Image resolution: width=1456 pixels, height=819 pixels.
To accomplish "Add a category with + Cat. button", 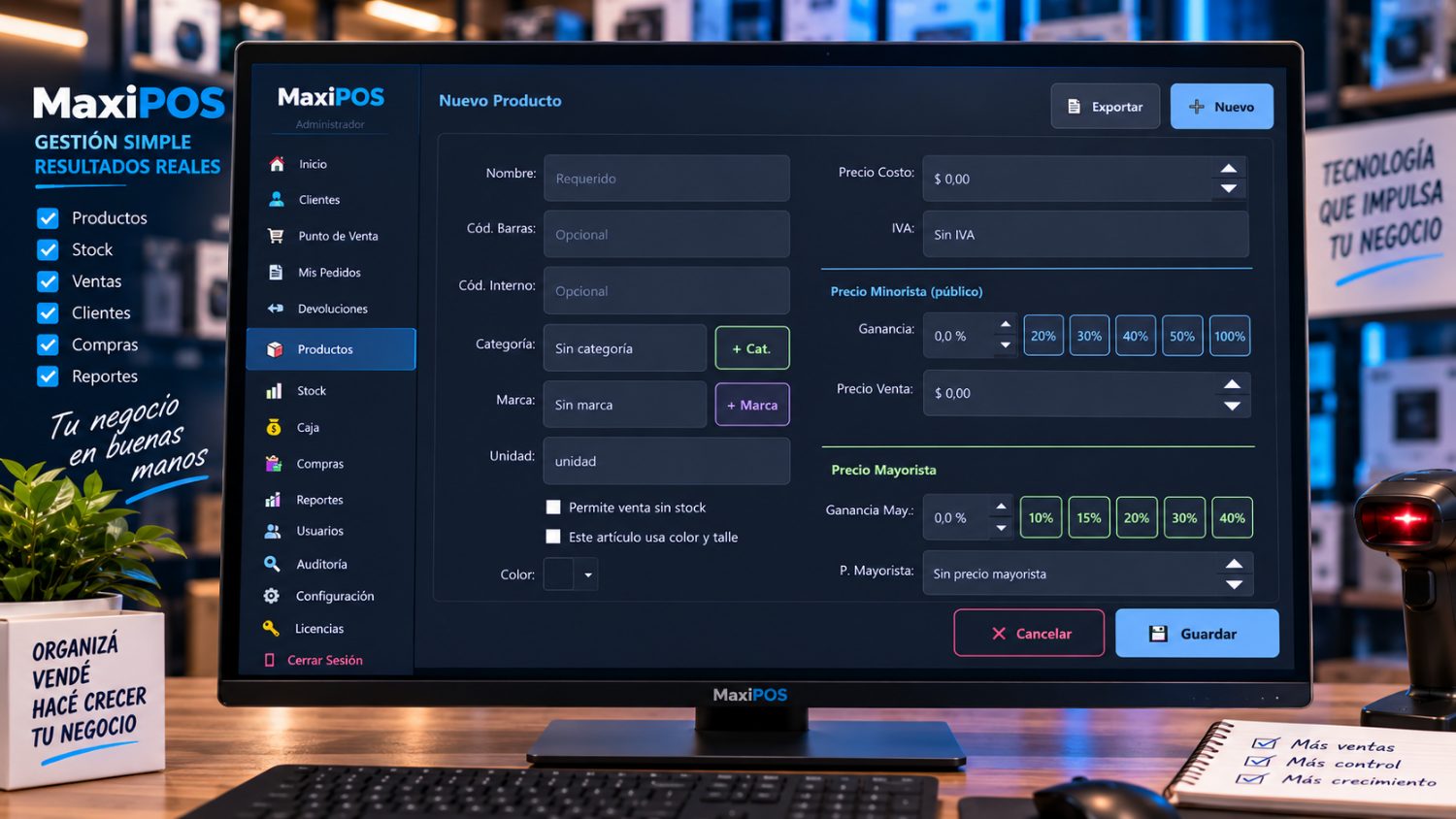I will coord(752,348).
